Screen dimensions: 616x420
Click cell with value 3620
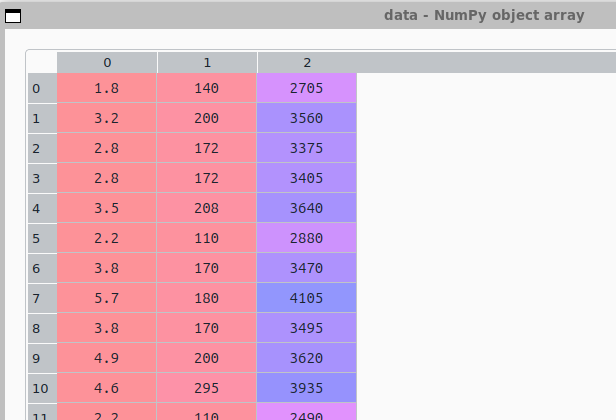(x=307, y=358)
